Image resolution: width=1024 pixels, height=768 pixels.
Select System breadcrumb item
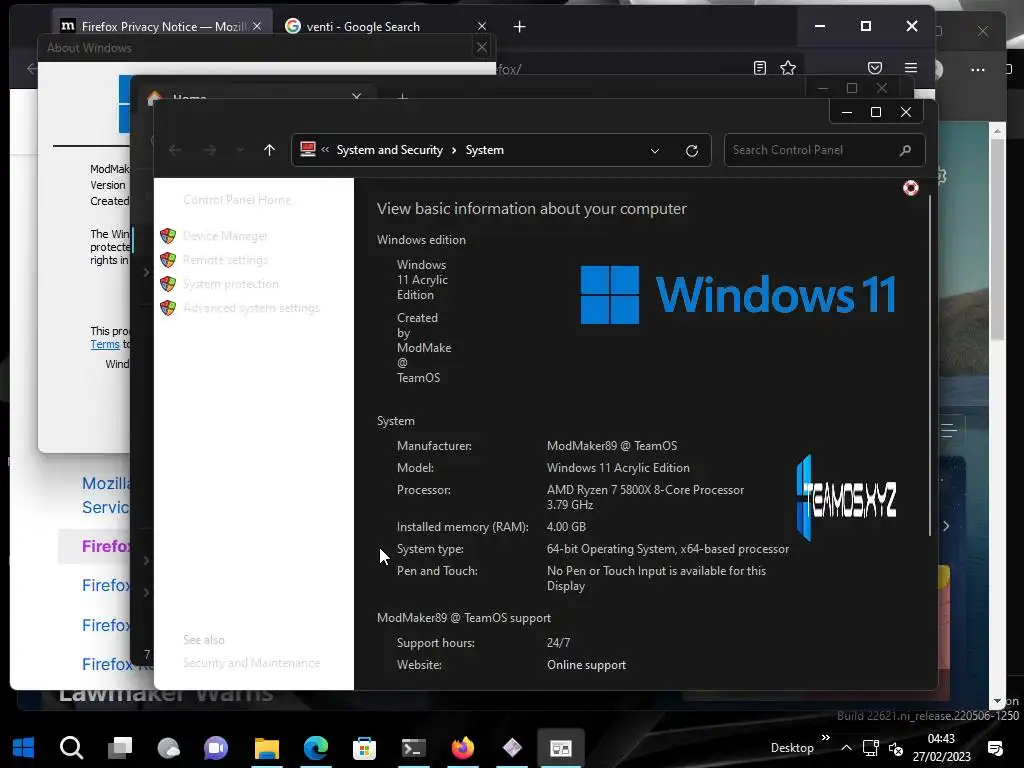tap(485, 150)
